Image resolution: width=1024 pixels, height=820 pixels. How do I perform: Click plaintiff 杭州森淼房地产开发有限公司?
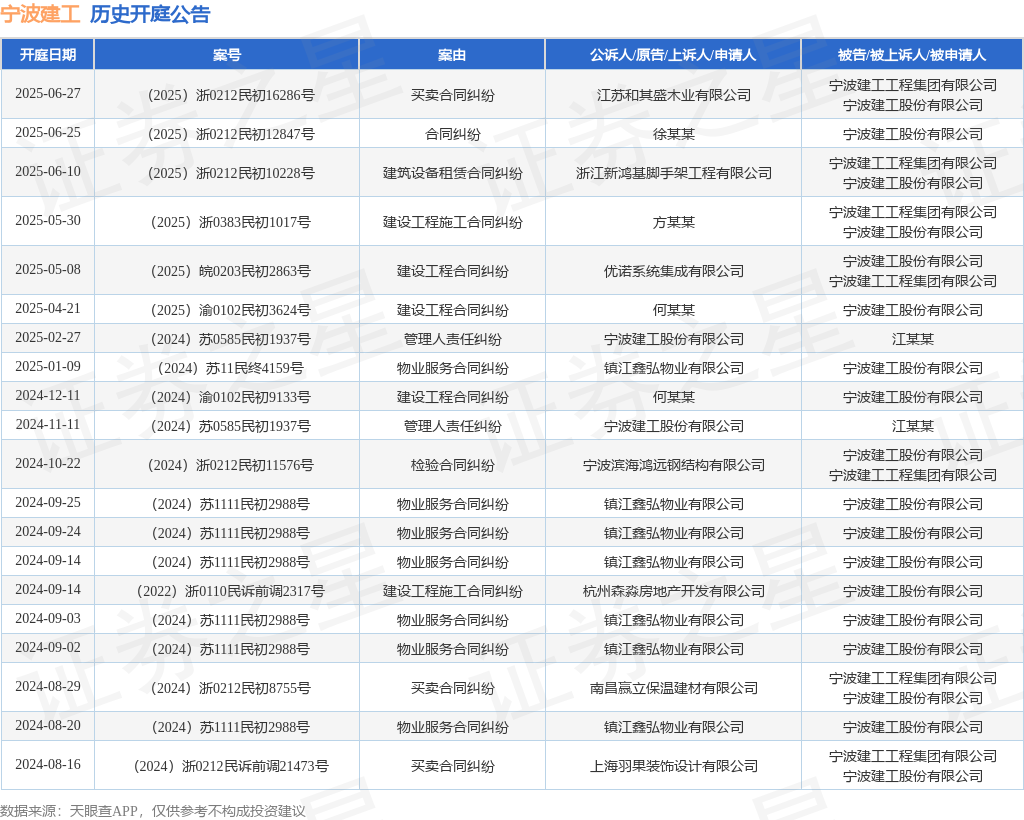click(673, 591)
